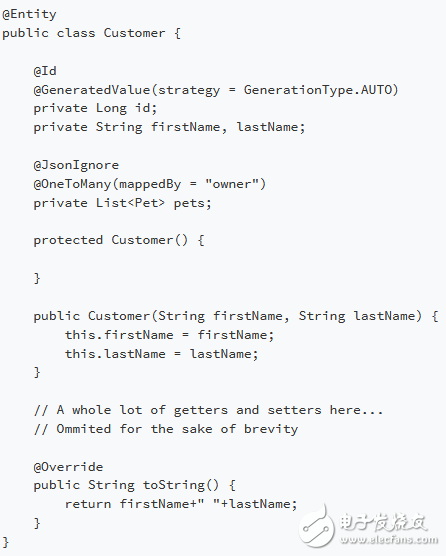Click the @OneToMany annotation

pos(72,184)
